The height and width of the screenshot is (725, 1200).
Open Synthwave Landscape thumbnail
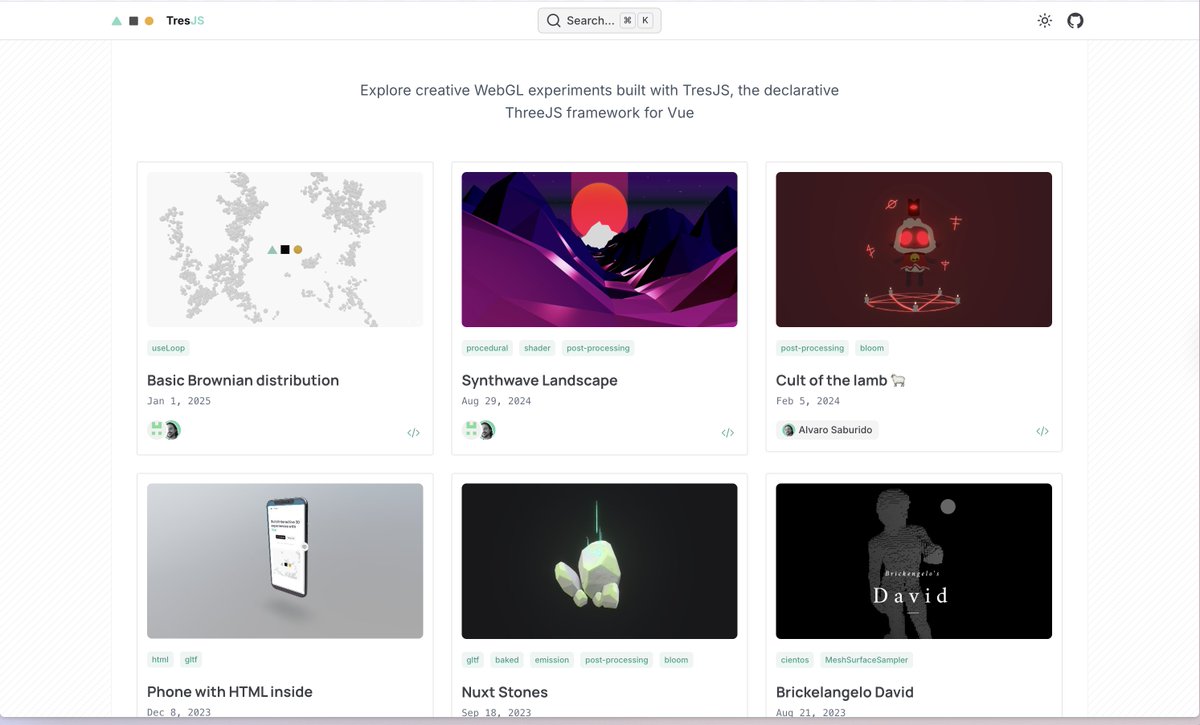pos(599,249)
